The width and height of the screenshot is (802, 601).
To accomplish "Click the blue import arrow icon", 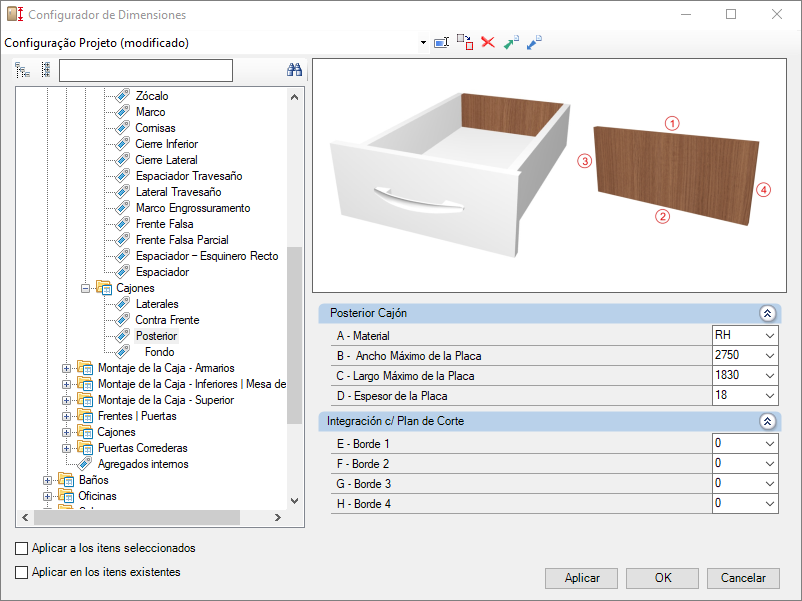I will [534, 42].
